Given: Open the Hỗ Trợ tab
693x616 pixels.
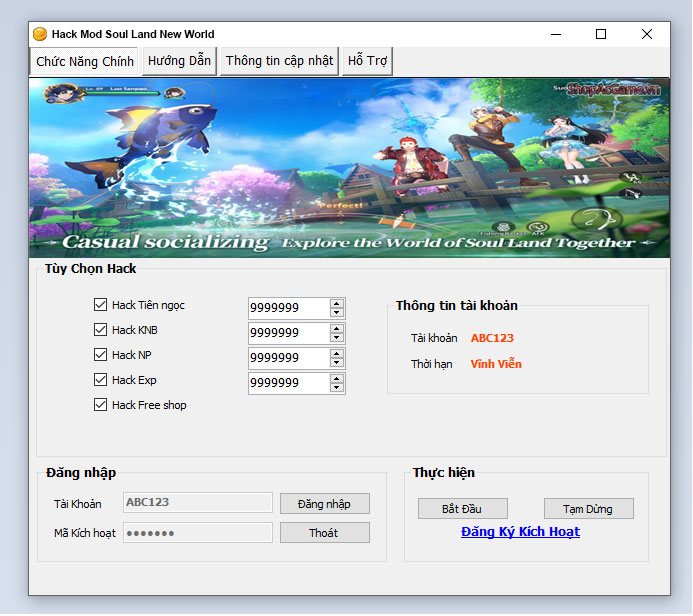Looking at the screenshot, I should [x=367, y=61].
